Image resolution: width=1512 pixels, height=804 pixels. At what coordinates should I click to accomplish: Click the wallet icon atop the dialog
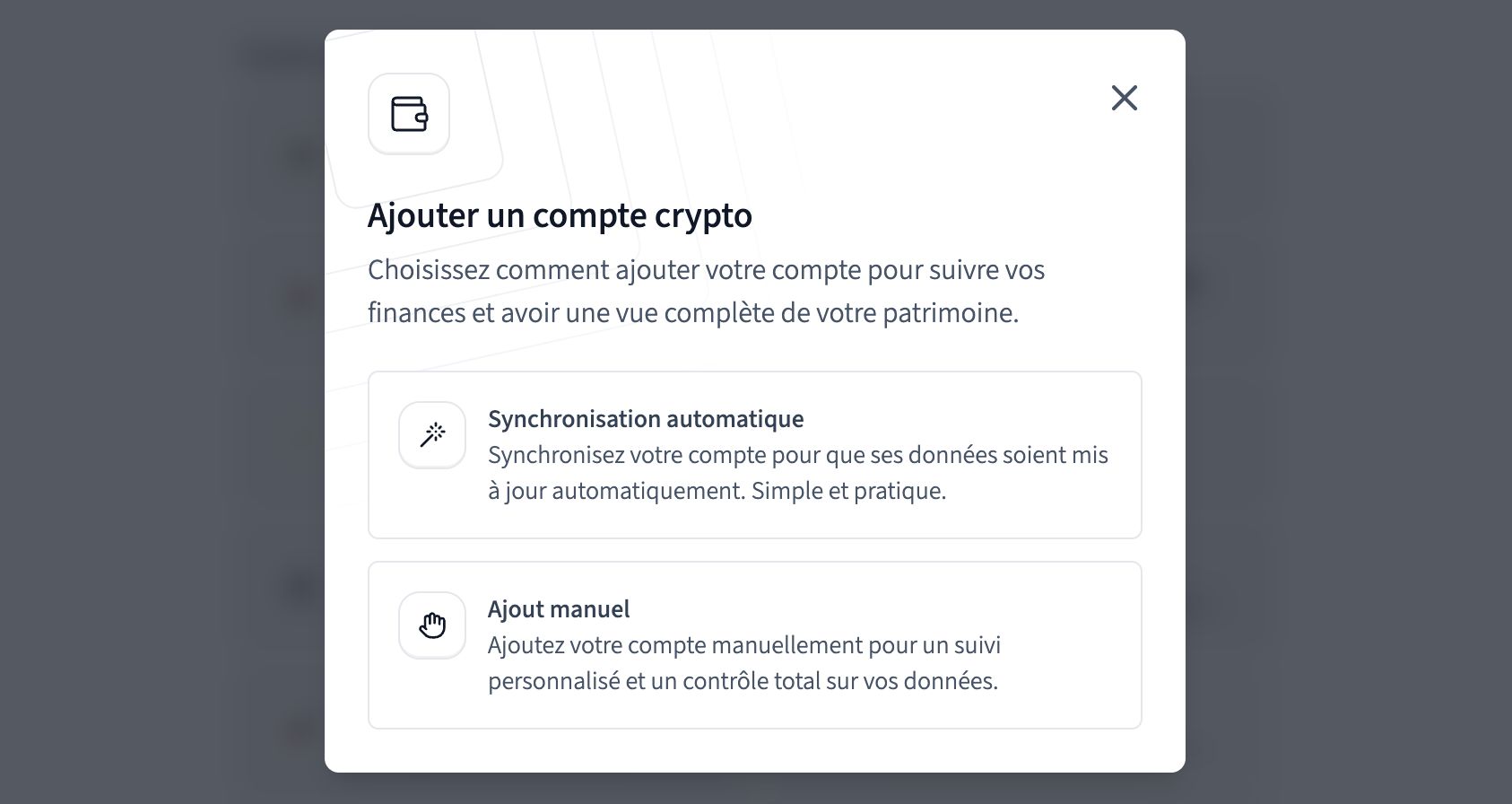tap(409, 114)
